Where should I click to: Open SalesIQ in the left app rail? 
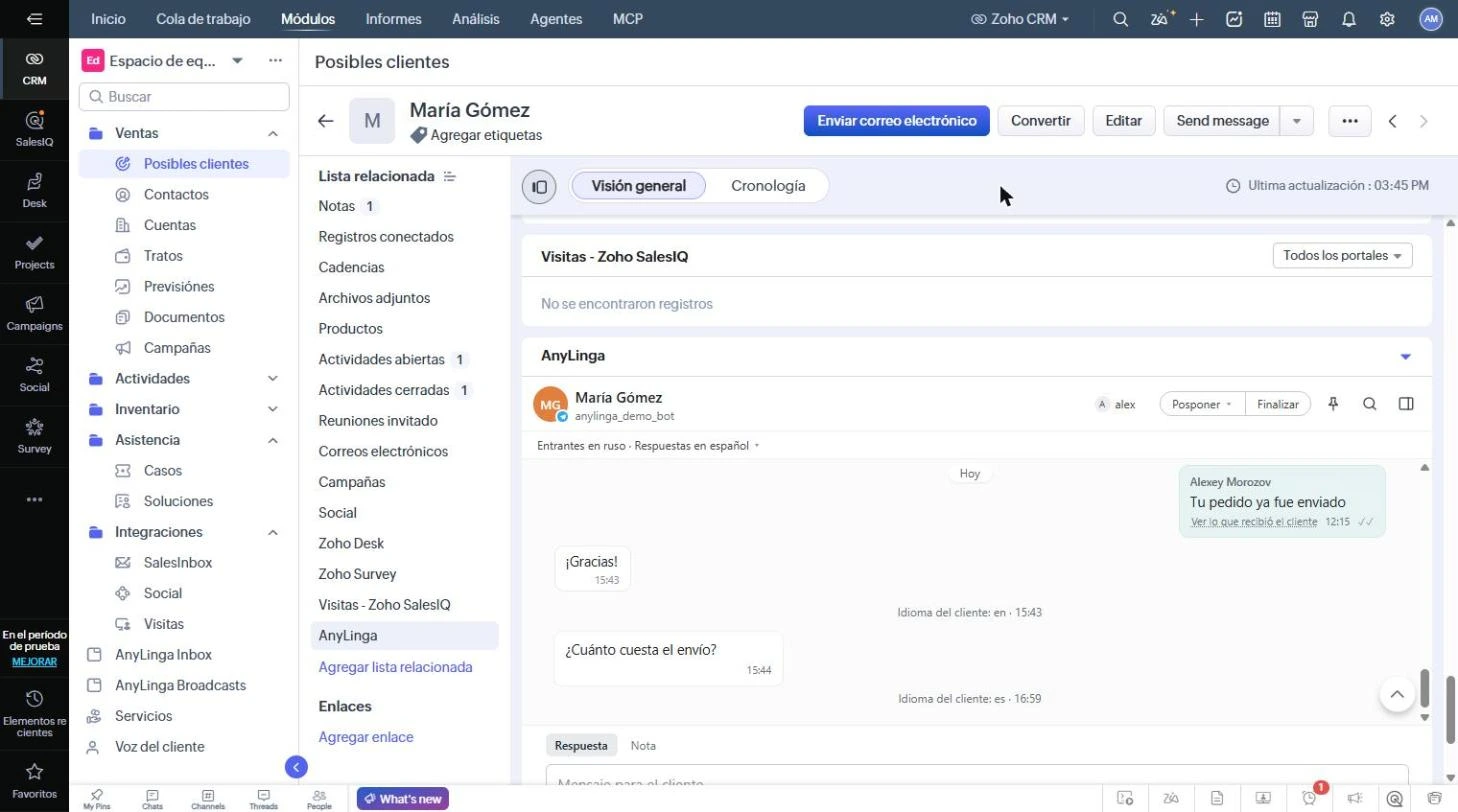[34, 128]
